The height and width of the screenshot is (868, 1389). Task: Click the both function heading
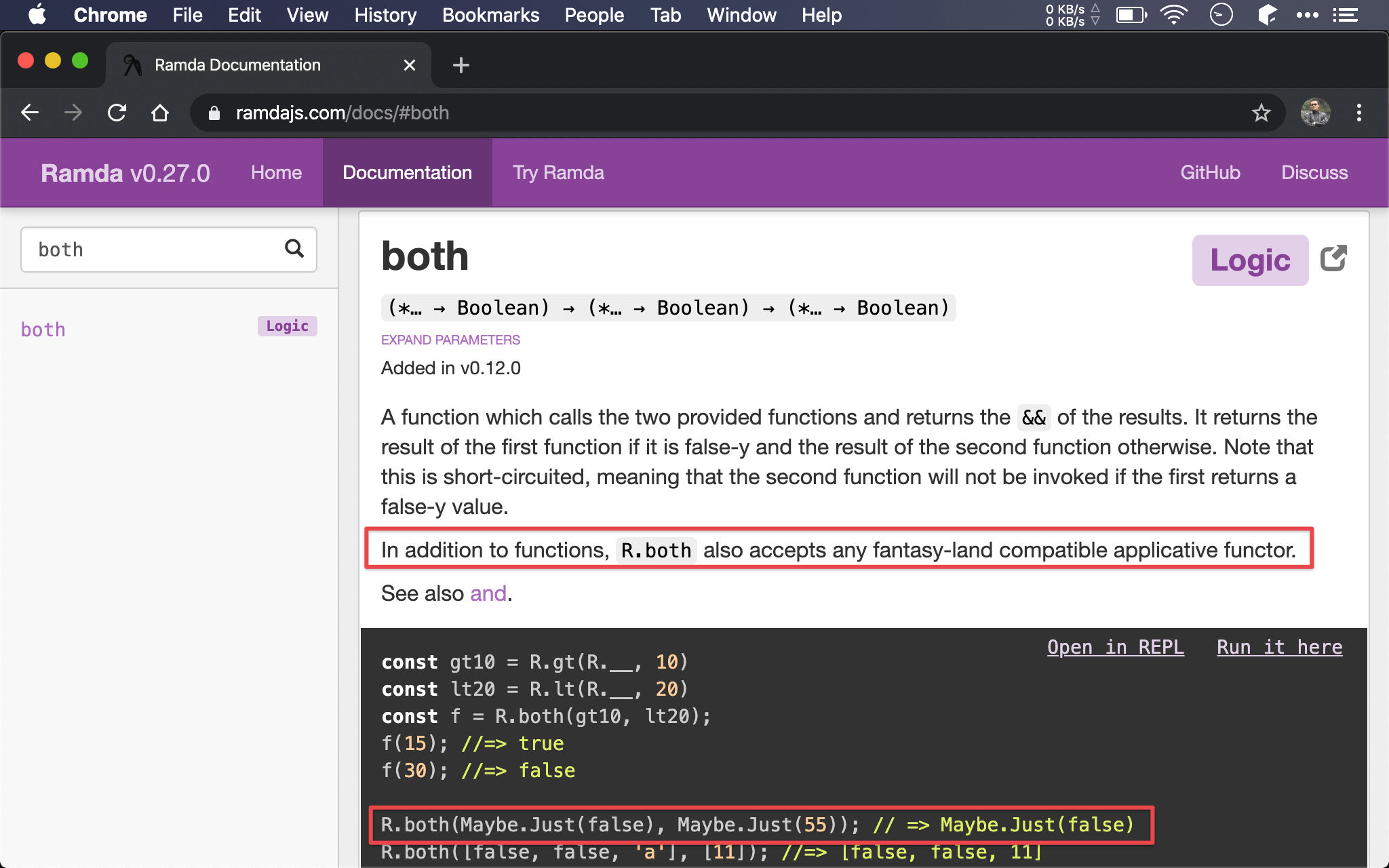(x=425, y=256)
